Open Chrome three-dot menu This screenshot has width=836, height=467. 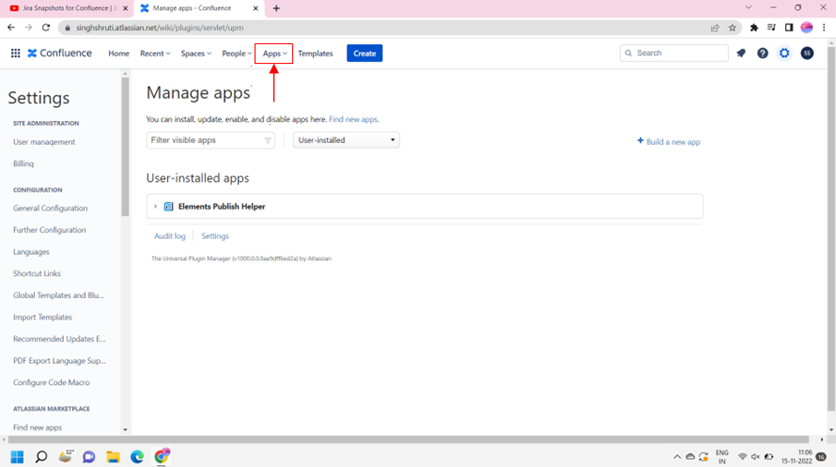[x=824, y=28]
